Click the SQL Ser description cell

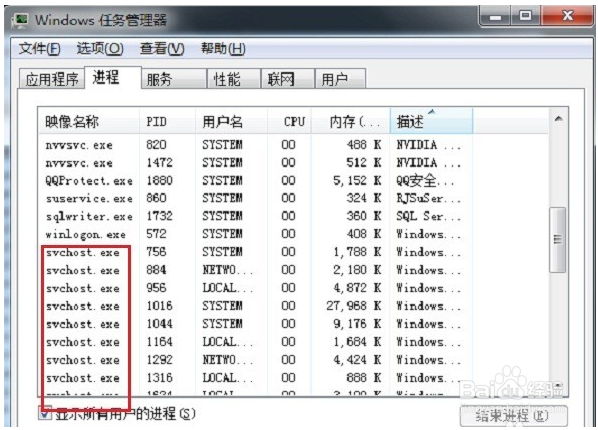pyautogui.click(x=428, y=216)
